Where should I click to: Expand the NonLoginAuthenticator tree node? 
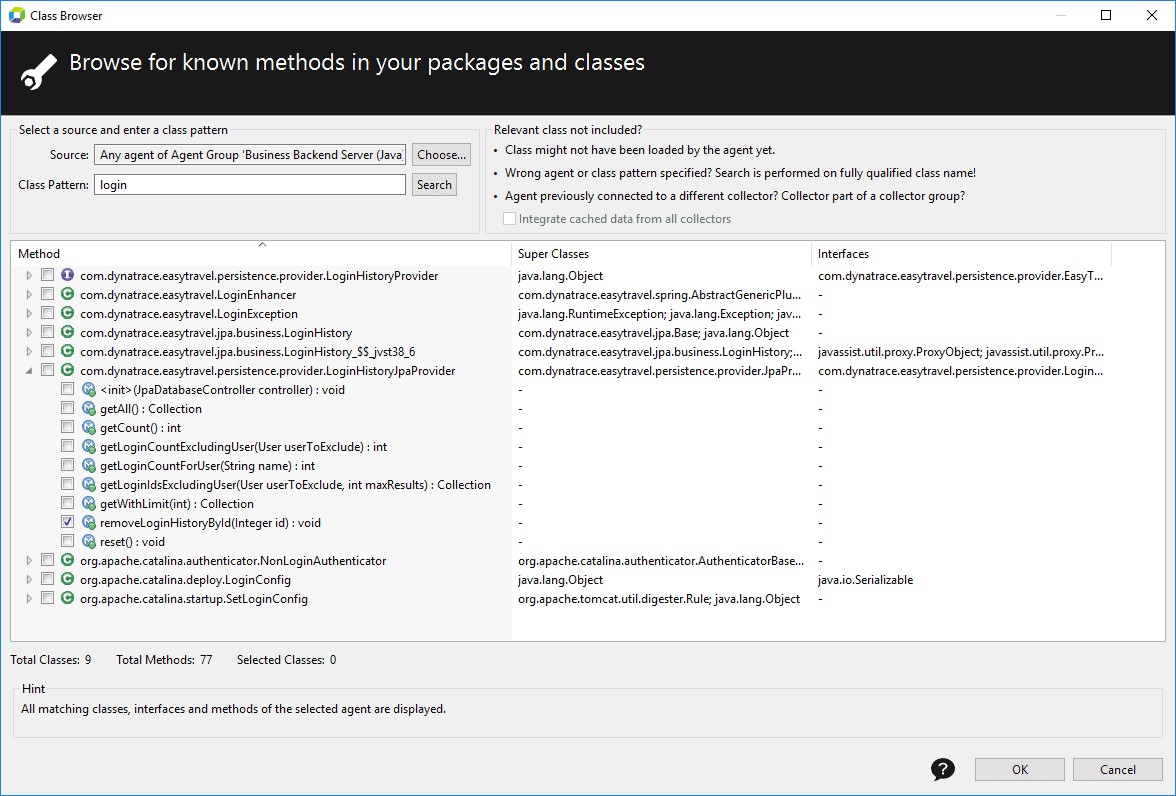29,560
